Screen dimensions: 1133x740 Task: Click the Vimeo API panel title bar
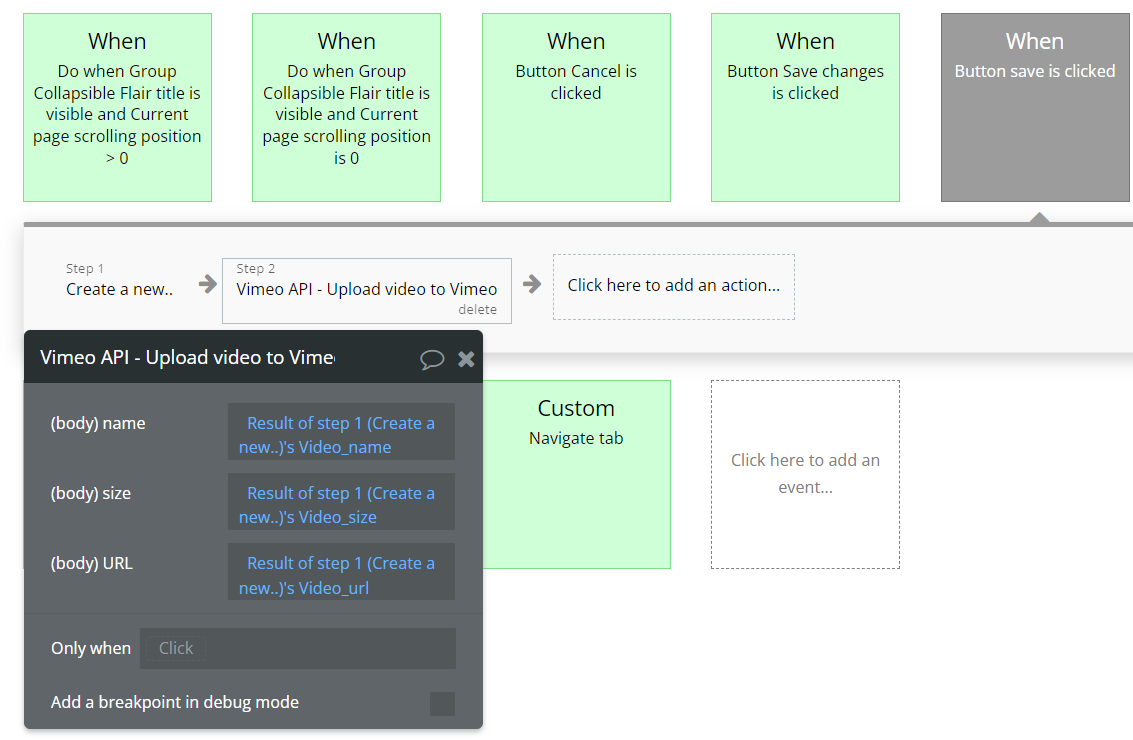tap(253, 357)
